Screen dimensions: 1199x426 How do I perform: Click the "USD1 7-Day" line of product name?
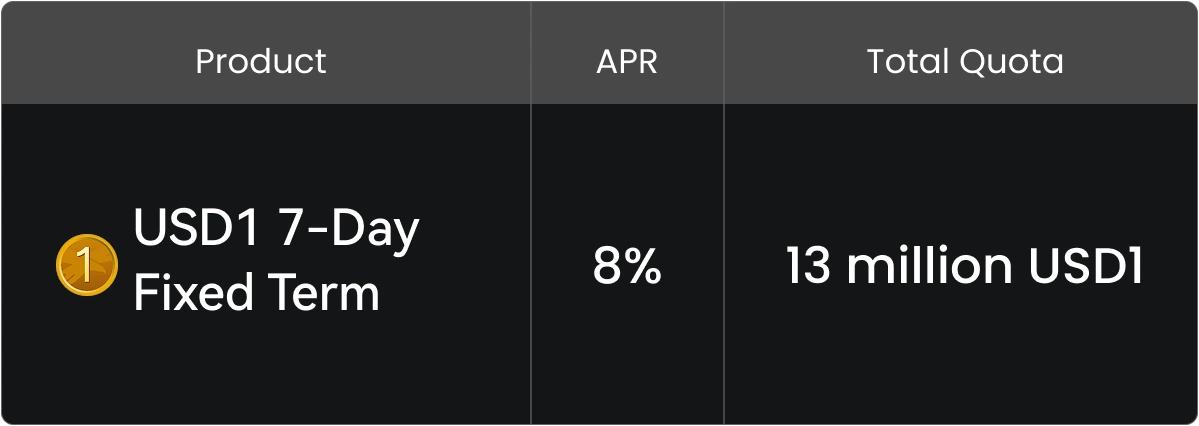(275, 231)
